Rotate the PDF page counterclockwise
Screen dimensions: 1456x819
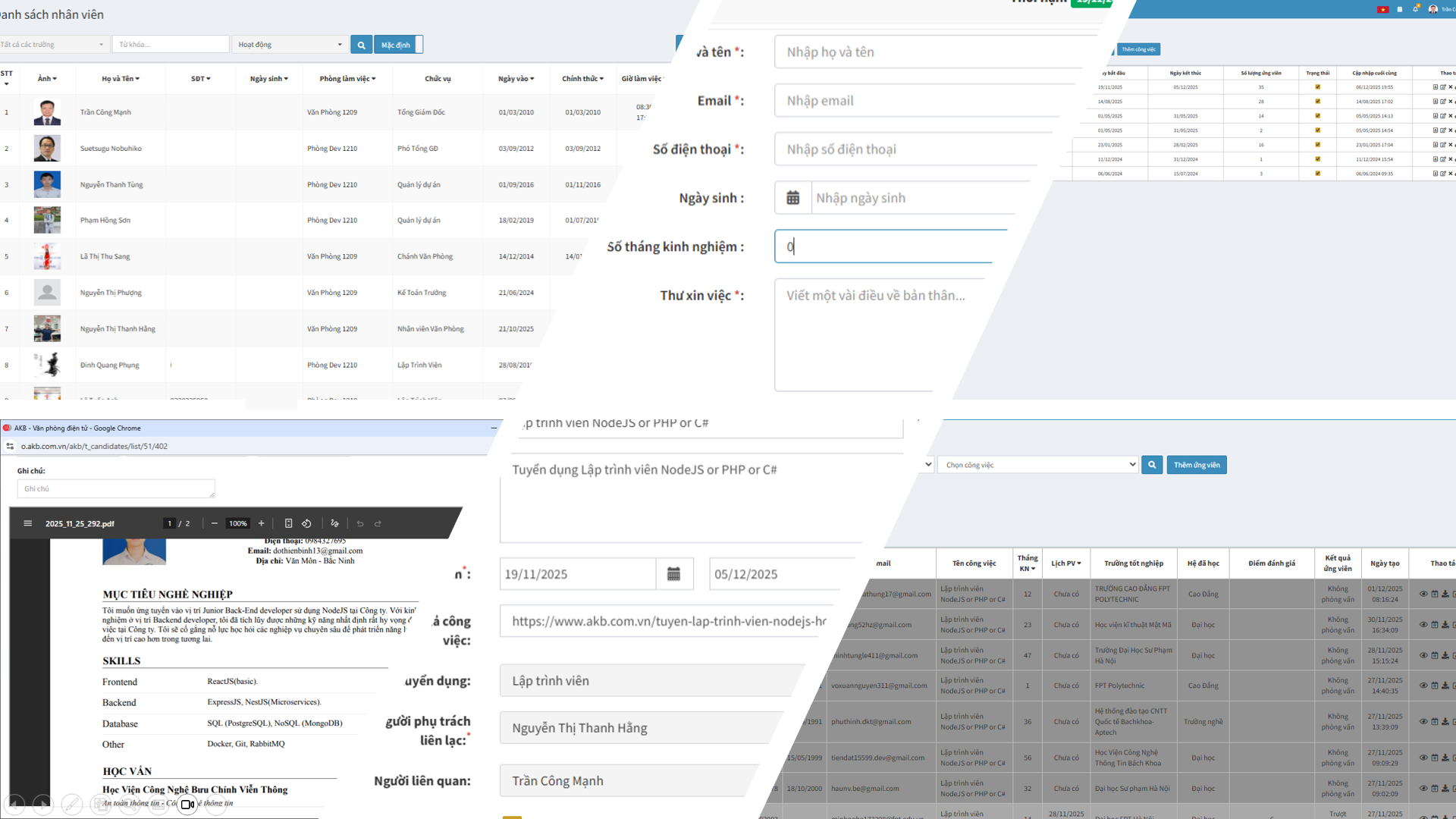click(x=306, y=523)
